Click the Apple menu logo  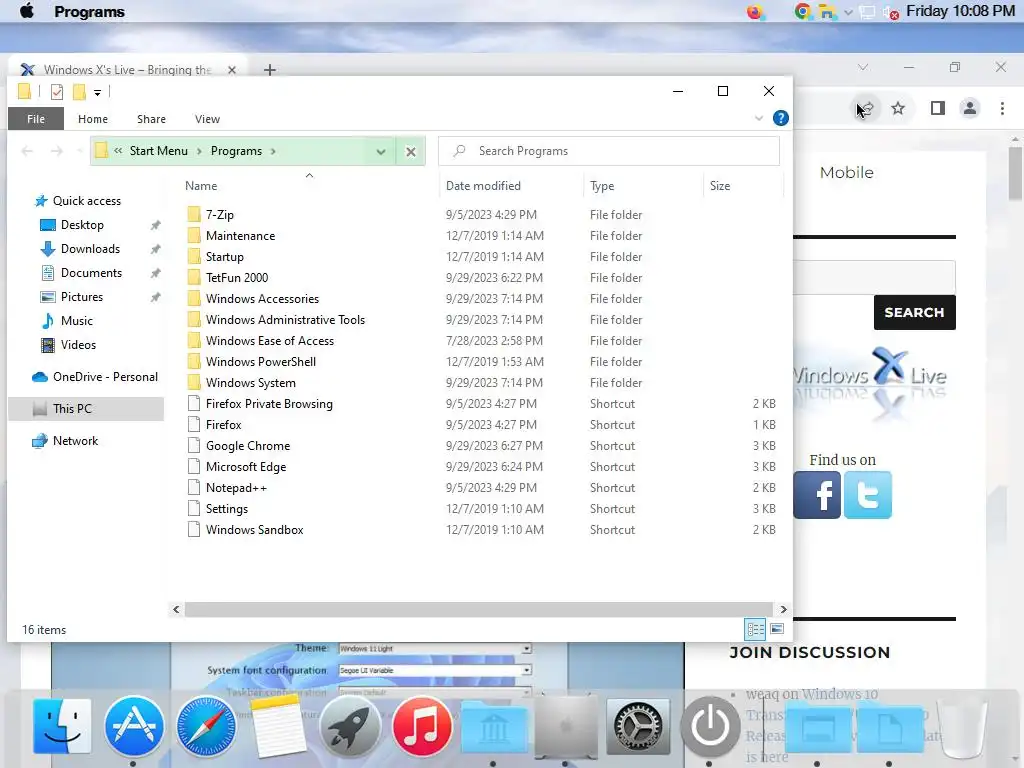point(27,11)
